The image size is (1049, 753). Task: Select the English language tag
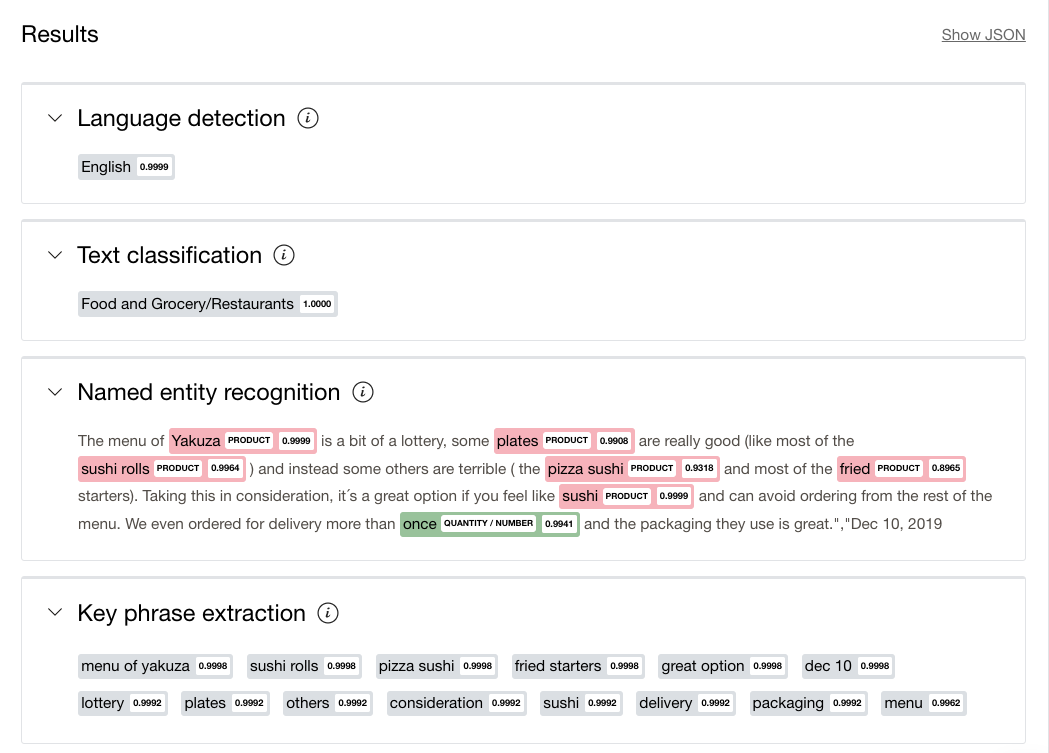(126, 167)
